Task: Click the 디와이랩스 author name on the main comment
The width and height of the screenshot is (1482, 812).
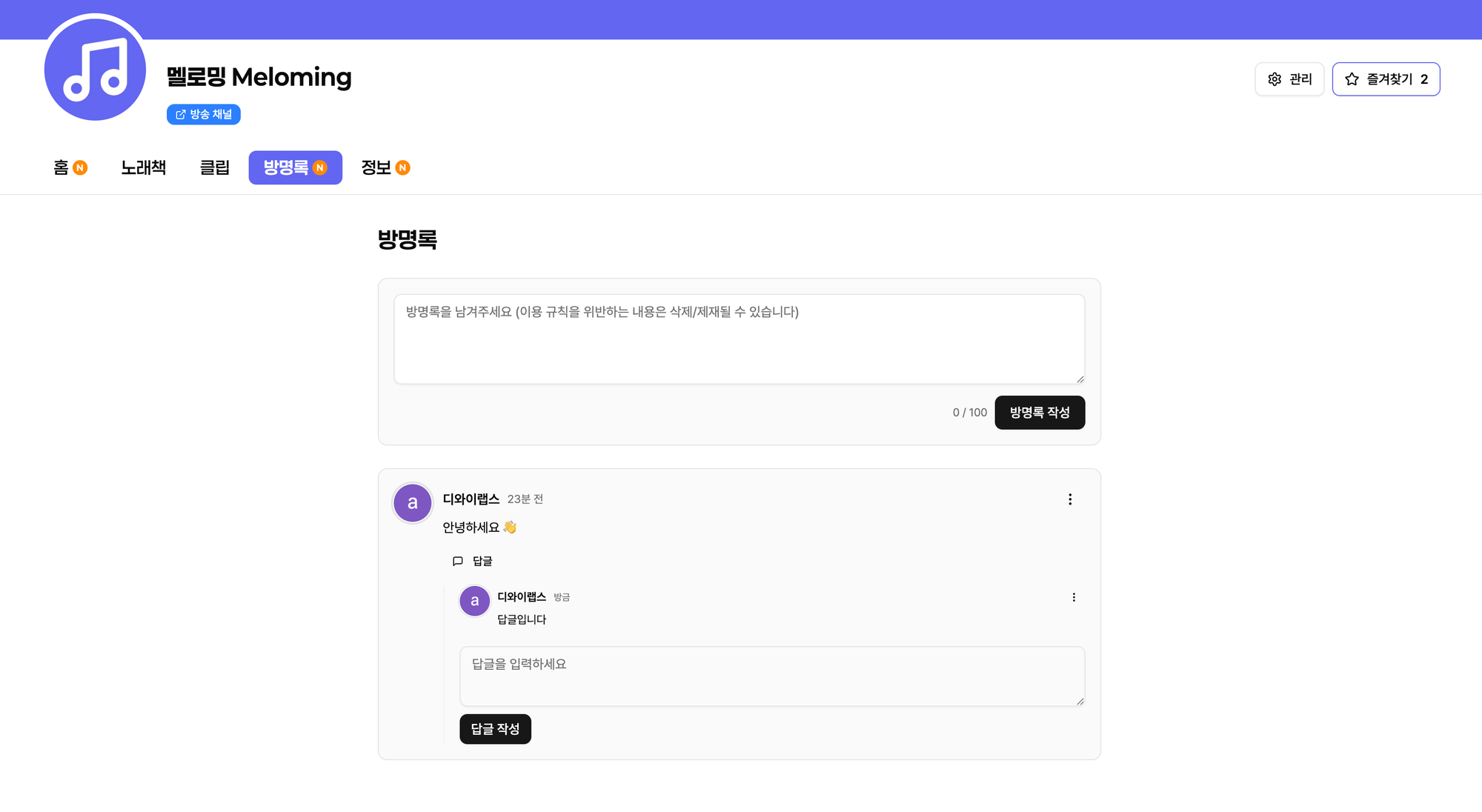Action: (x=471, y=499)
